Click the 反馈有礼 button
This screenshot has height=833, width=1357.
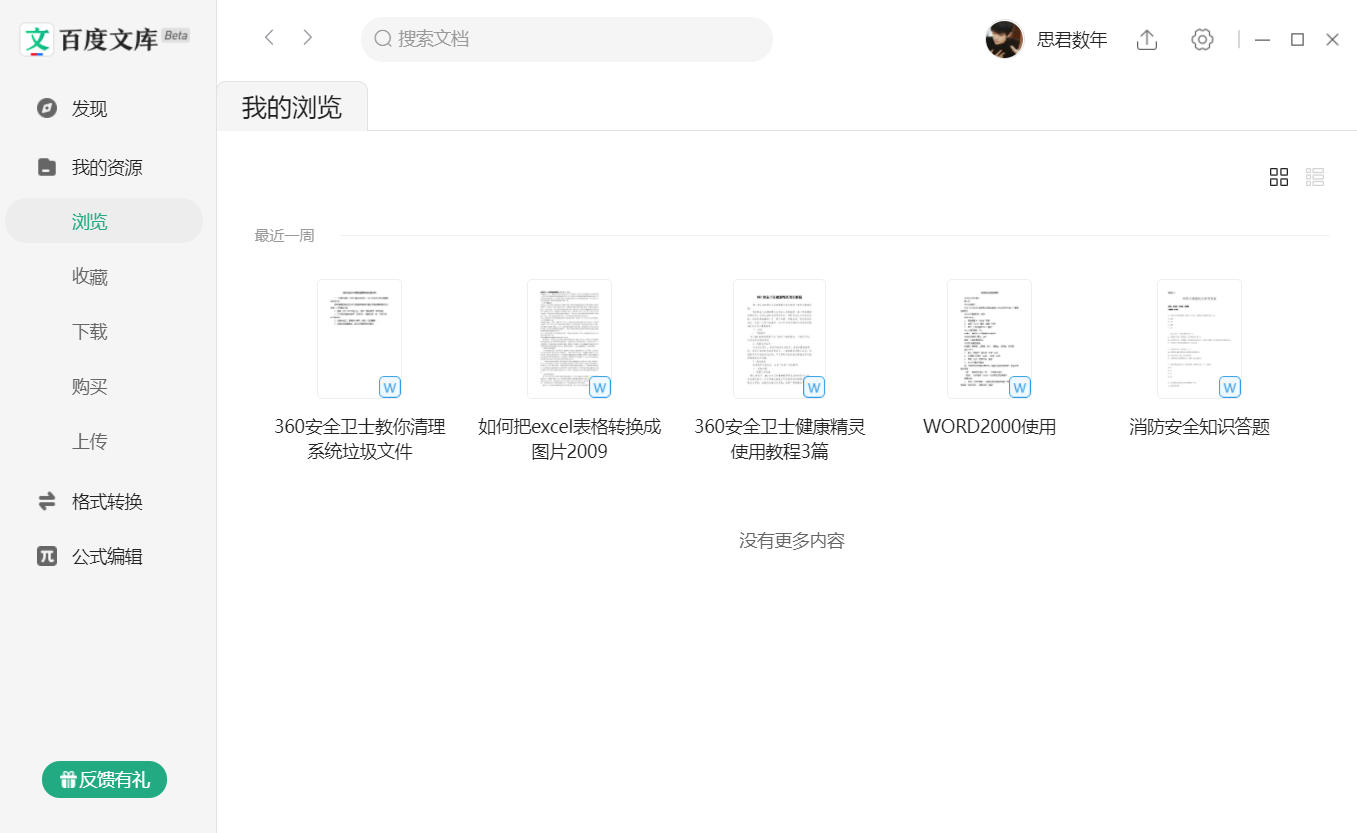[104, 779]
